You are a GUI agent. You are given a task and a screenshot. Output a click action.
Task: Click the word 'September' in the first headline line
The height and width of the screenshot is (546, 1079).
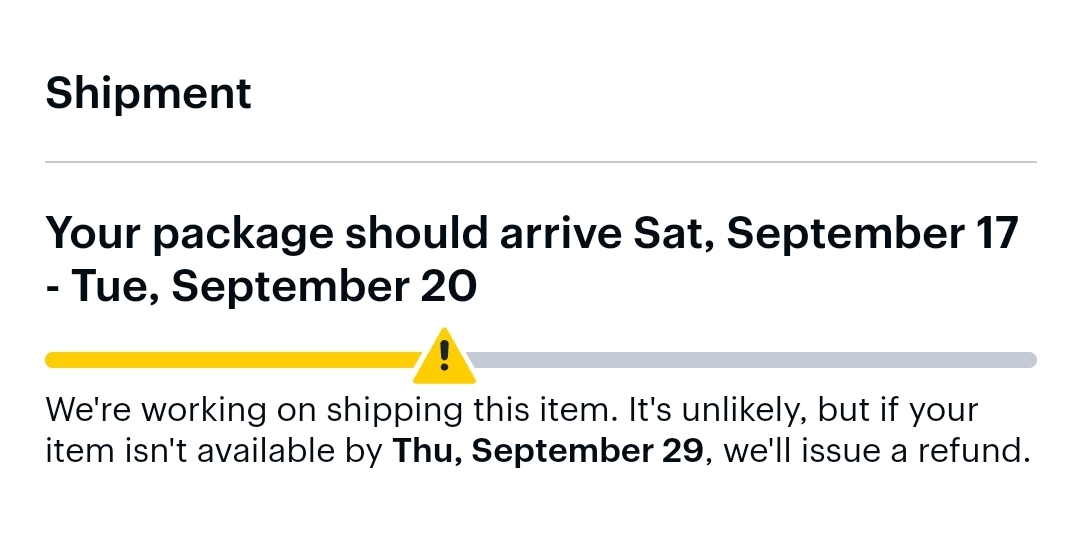point(842,234)
